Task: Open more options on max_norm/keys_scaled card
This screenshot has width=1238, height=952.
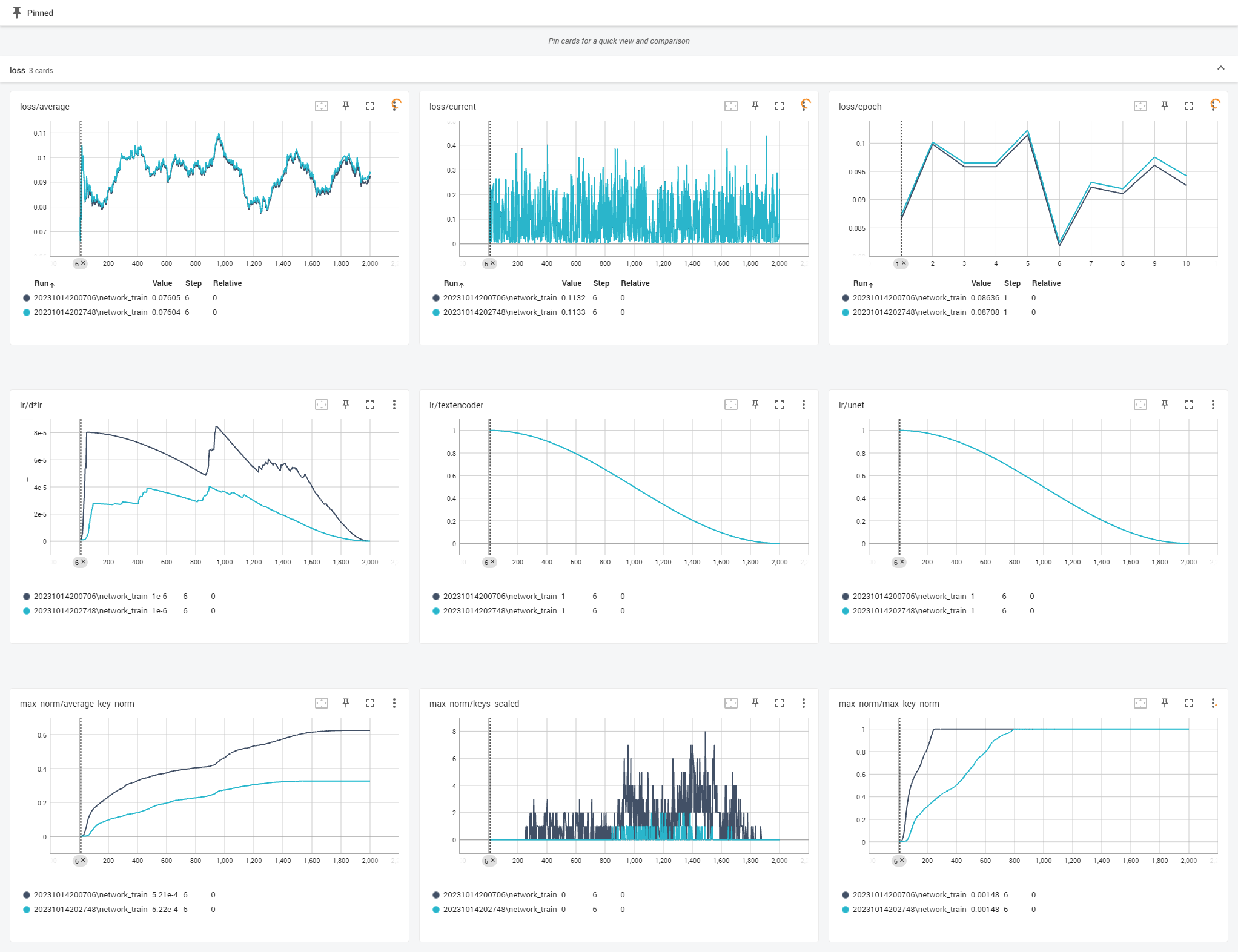Action: pos(804,703)
